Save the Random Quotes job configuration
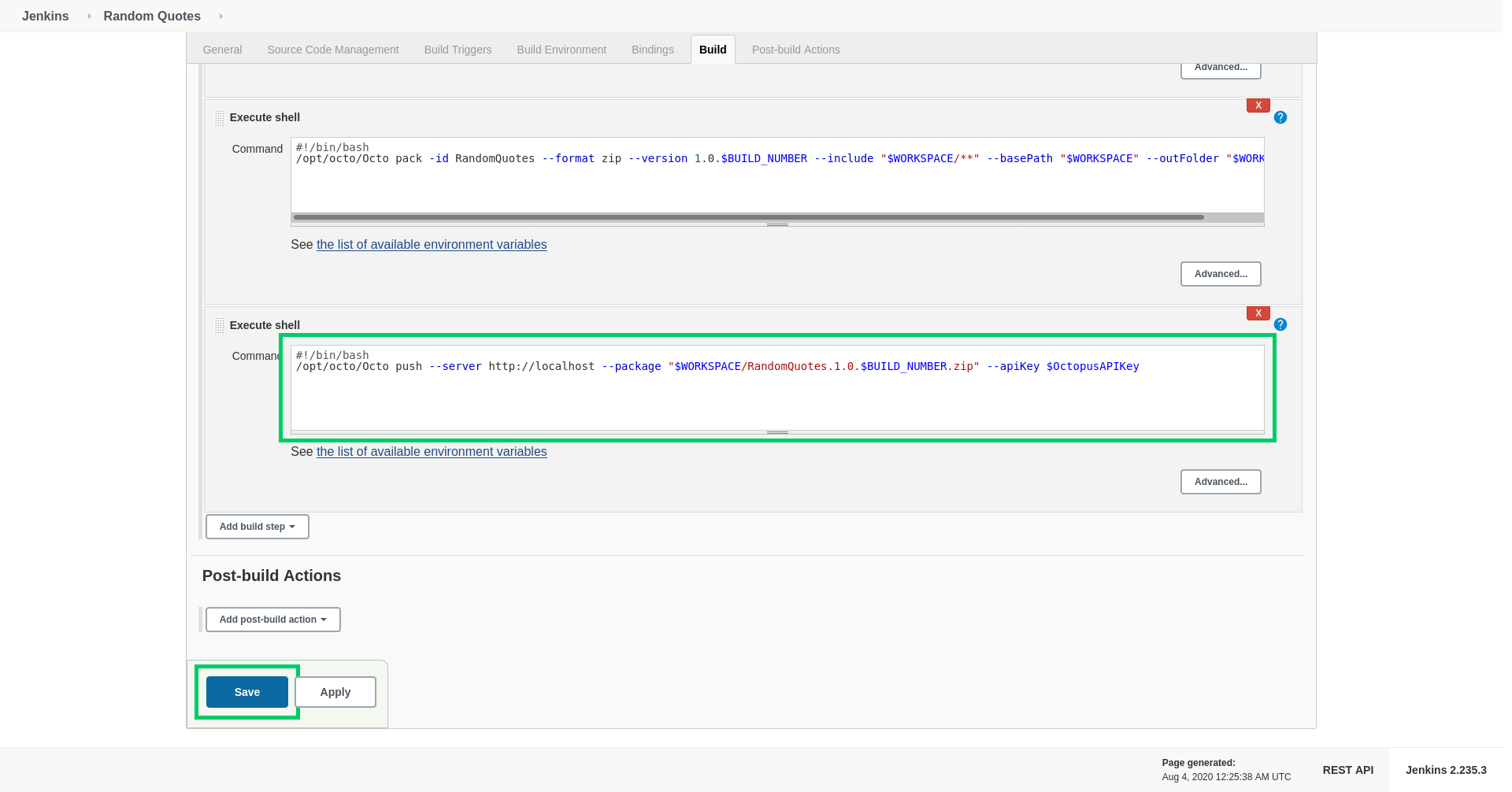Viewport: 1512px width, 792px height. (x=246, y=692)
